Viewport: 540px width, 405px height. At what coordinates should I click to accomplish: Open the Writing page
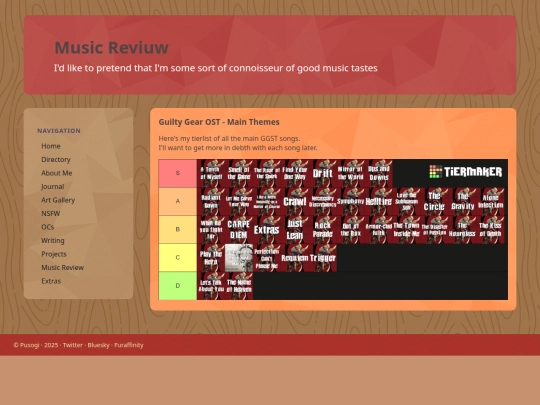(53, 240)
